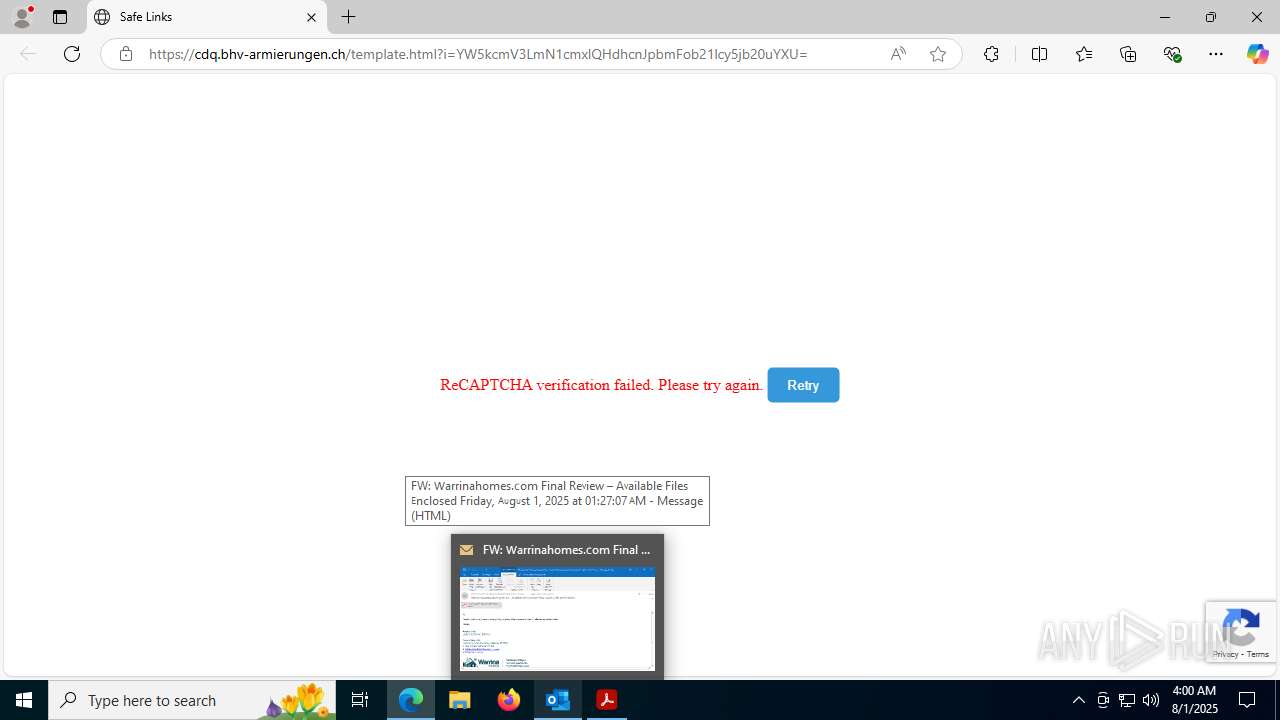Viewport: 1280px width, 720px height.
Task: Open browser Extensions icon
Action: click(991, 54)
